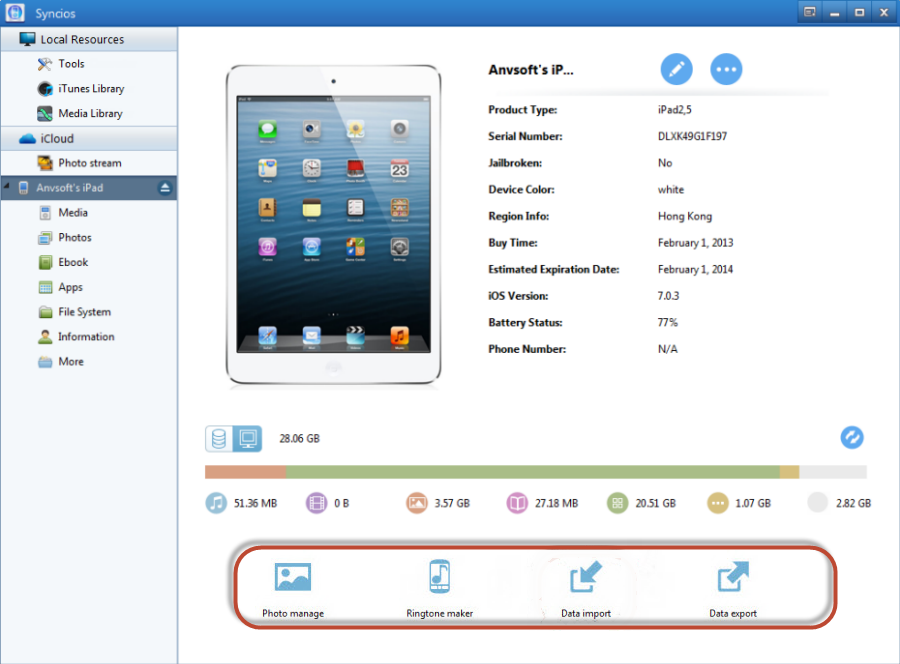900x664 pixels.
Task: Click expiration date February 1, 2014
Action: tap(695, 269)
